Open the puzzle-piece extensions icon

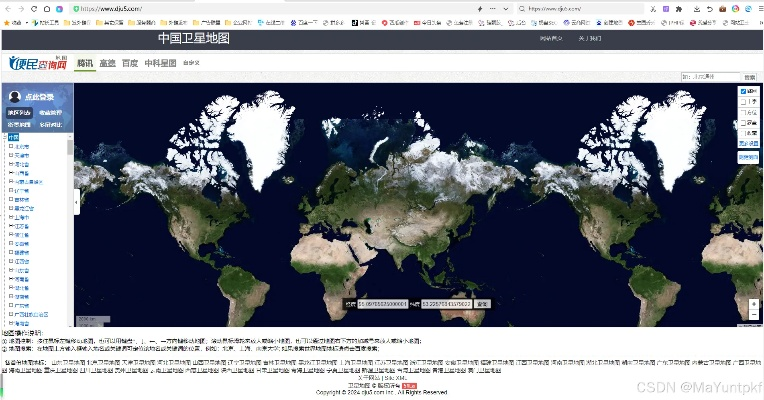coord(679,9)
